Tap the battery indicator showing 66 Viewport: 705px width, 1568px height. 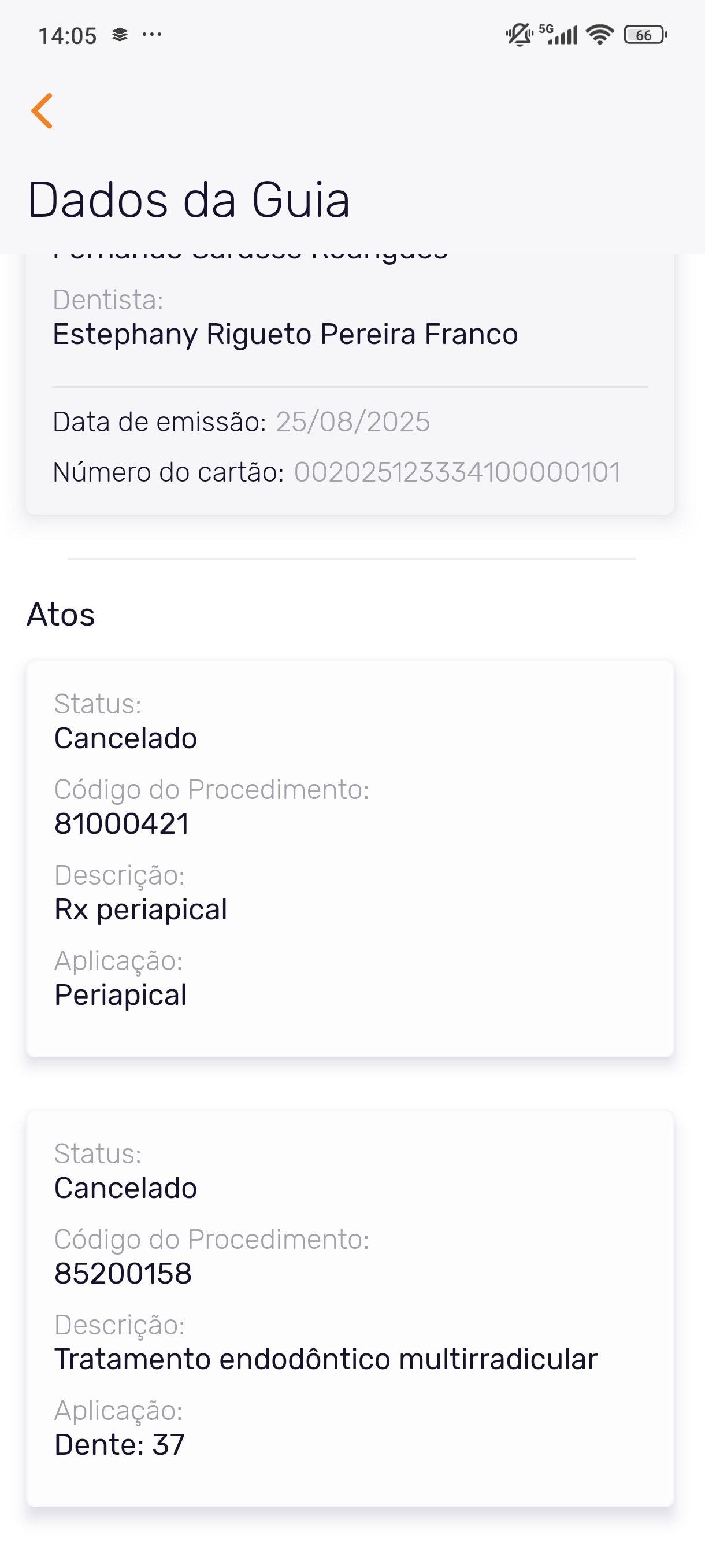pyautogui.click(x=645, y=35)
